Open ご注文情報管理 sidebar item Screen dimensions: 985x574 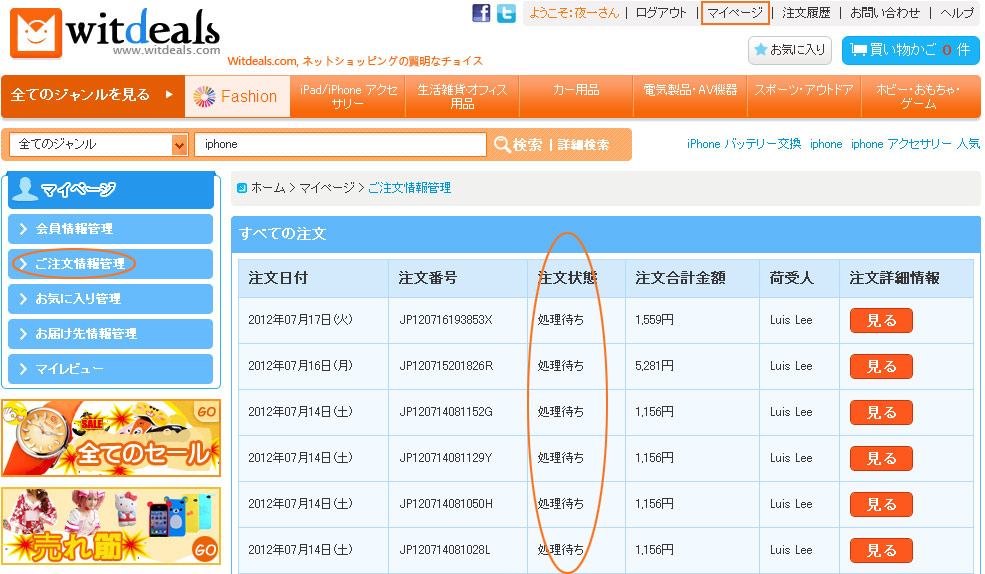coord(111,264)
